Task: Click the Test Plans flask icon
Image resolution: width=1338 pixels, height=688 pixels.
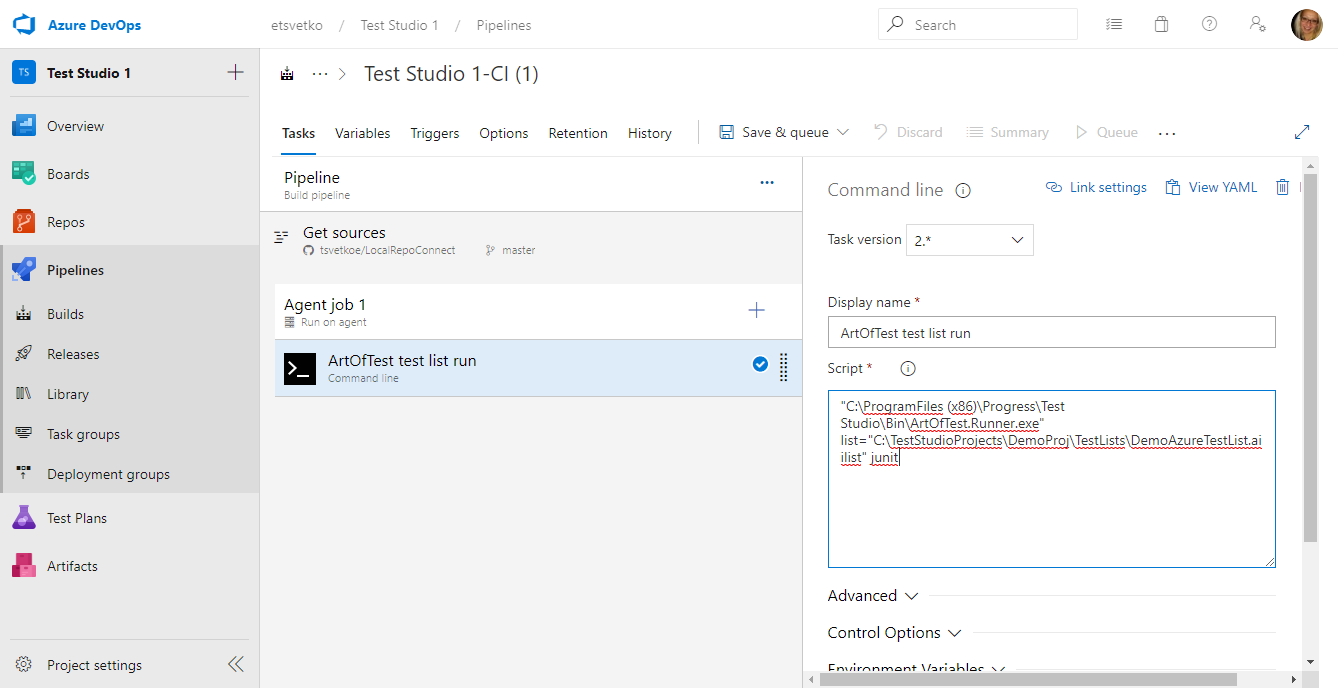Action: pos(24,518)
